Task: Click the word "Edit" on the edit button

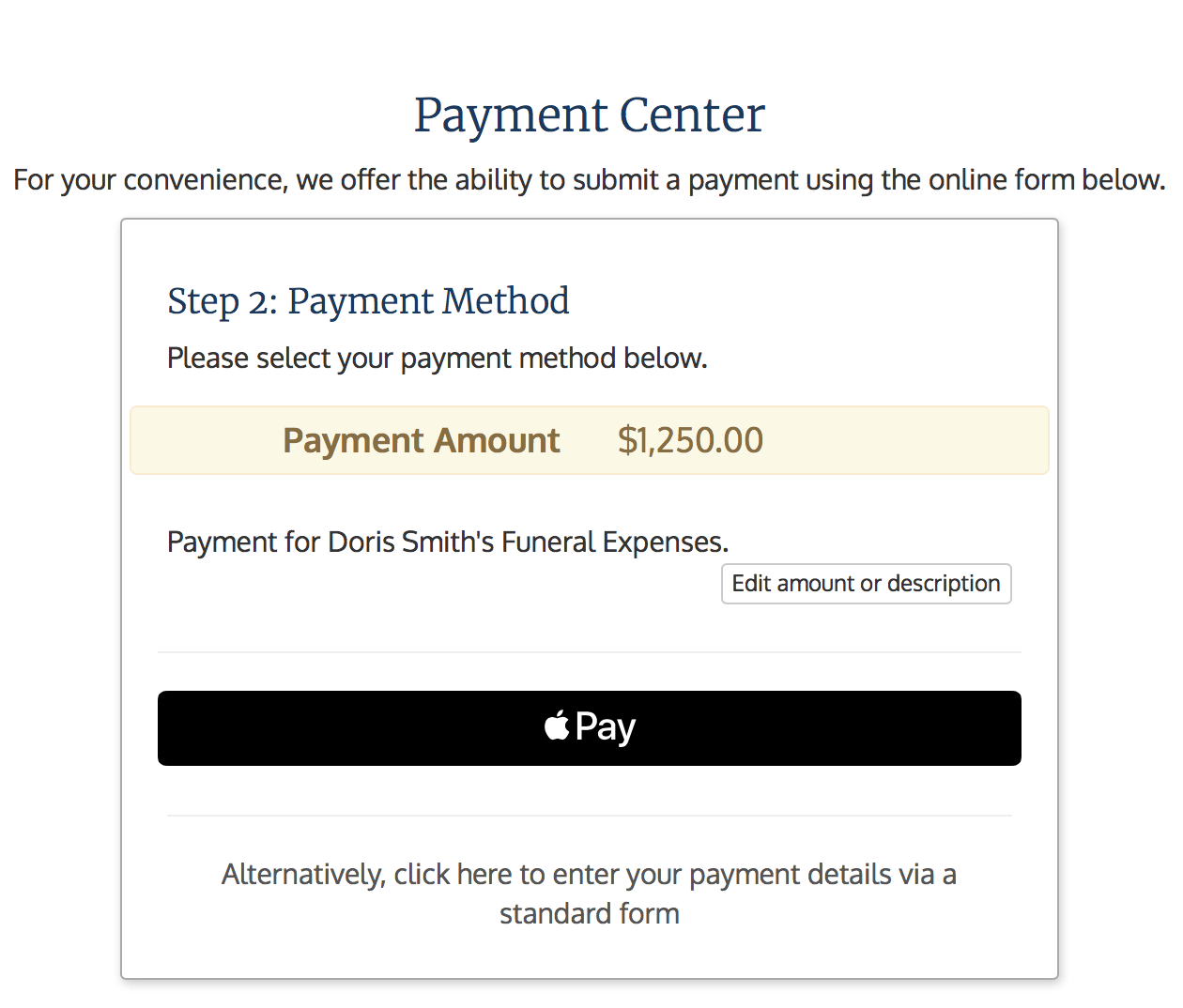Action: [x=751, y=583]
